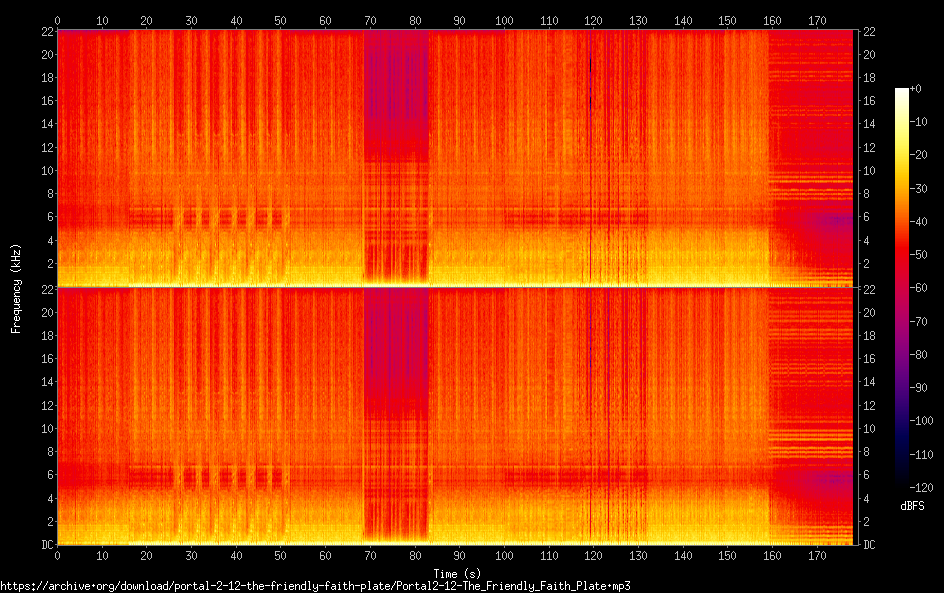Click the 0 origin tick on the bottom time axis
This screenshot has width=944, height=593.
pyautogui.click(x=57, y=556)
